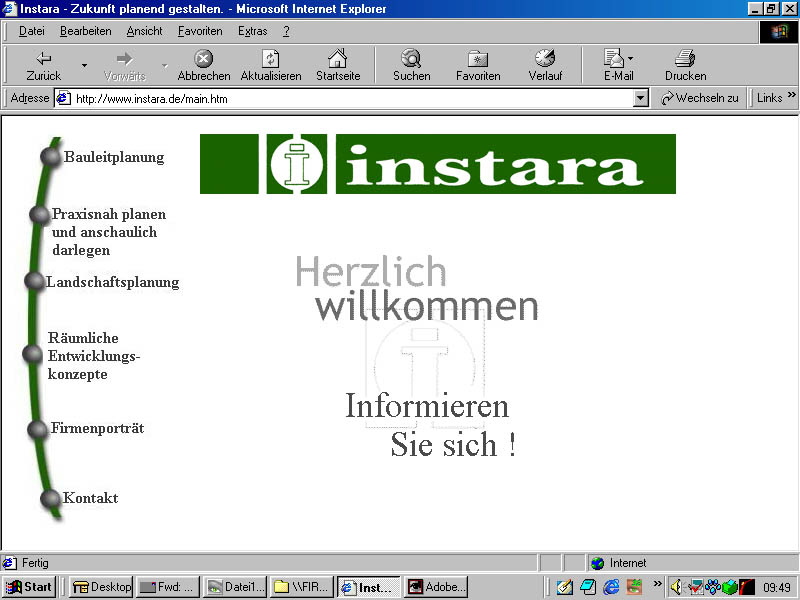Open the Favoriten menu

[199, 31]
